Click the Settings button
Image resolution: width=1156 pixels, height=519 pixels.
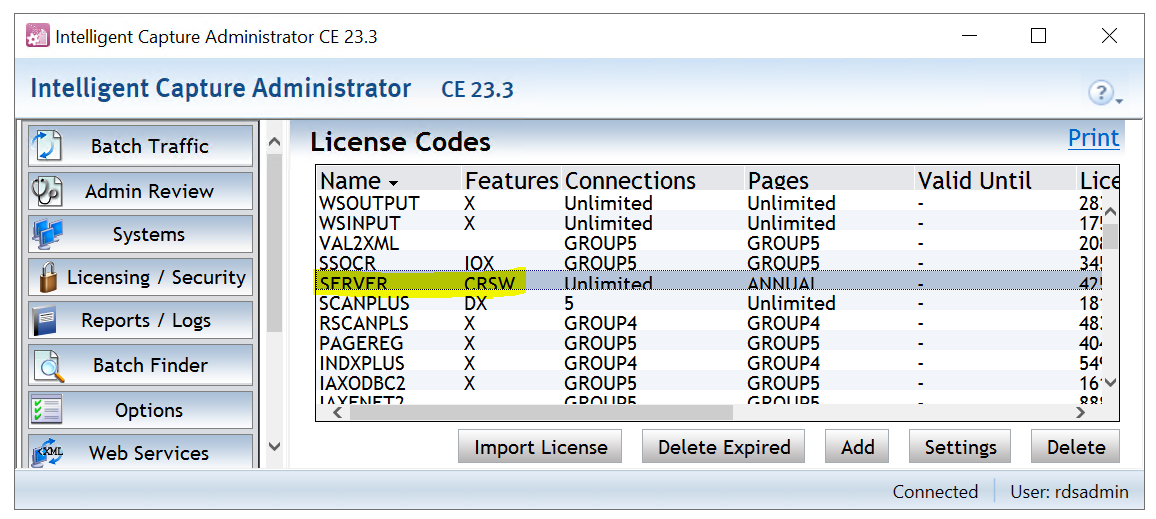tap(960, 447)
